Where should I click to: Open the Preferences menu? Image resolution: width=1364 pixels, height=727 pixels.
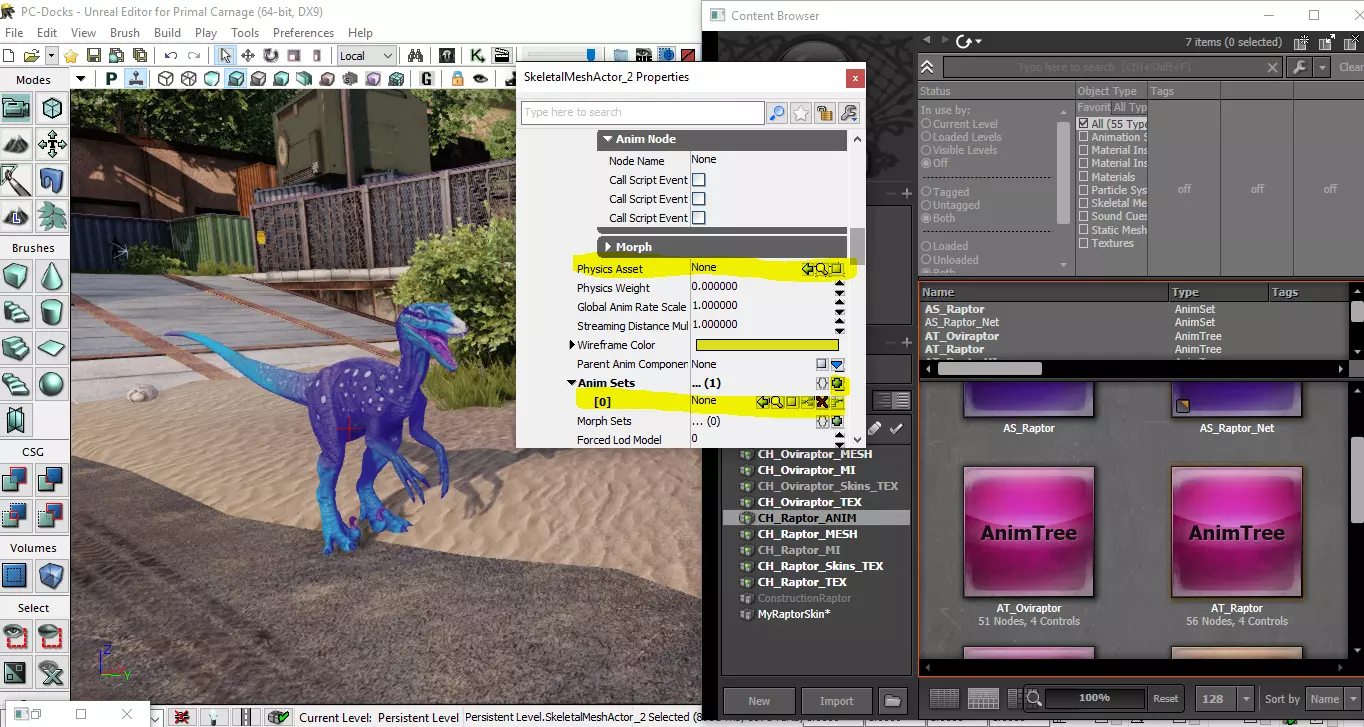[303, 33]
